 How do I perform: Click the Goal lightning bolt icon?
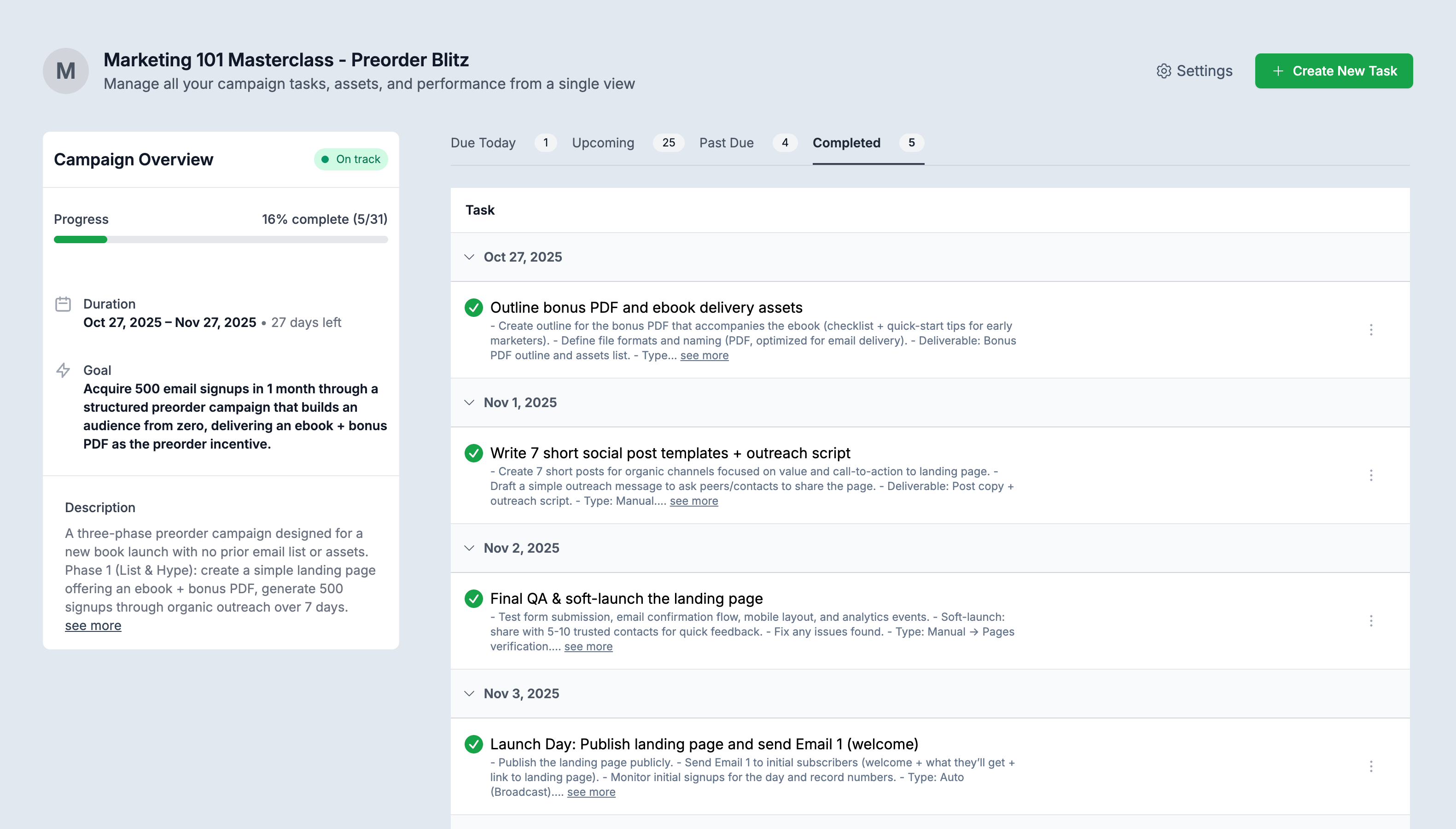click(63, 370)
